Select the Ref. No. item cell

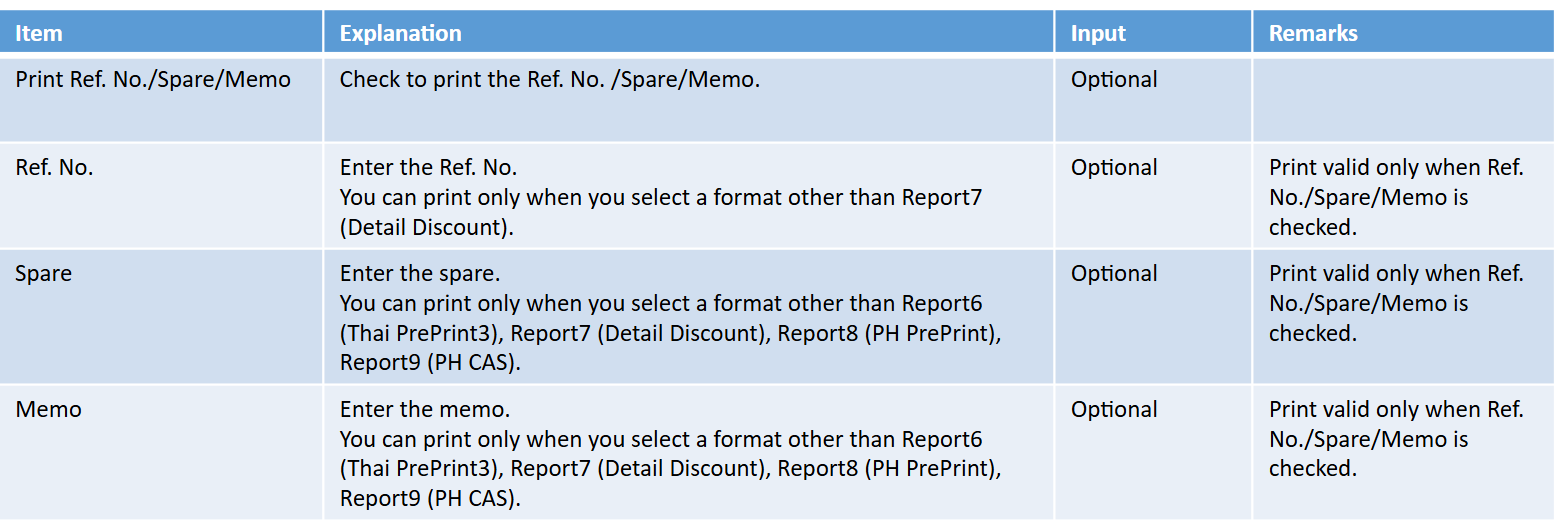(161, 196)
